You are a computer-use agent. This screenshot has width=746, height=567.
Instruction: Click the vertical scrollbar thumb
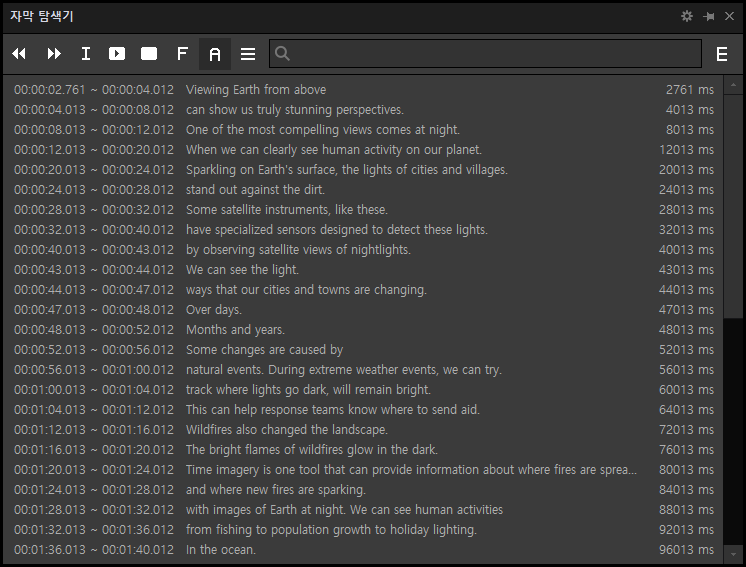(733, 206)
